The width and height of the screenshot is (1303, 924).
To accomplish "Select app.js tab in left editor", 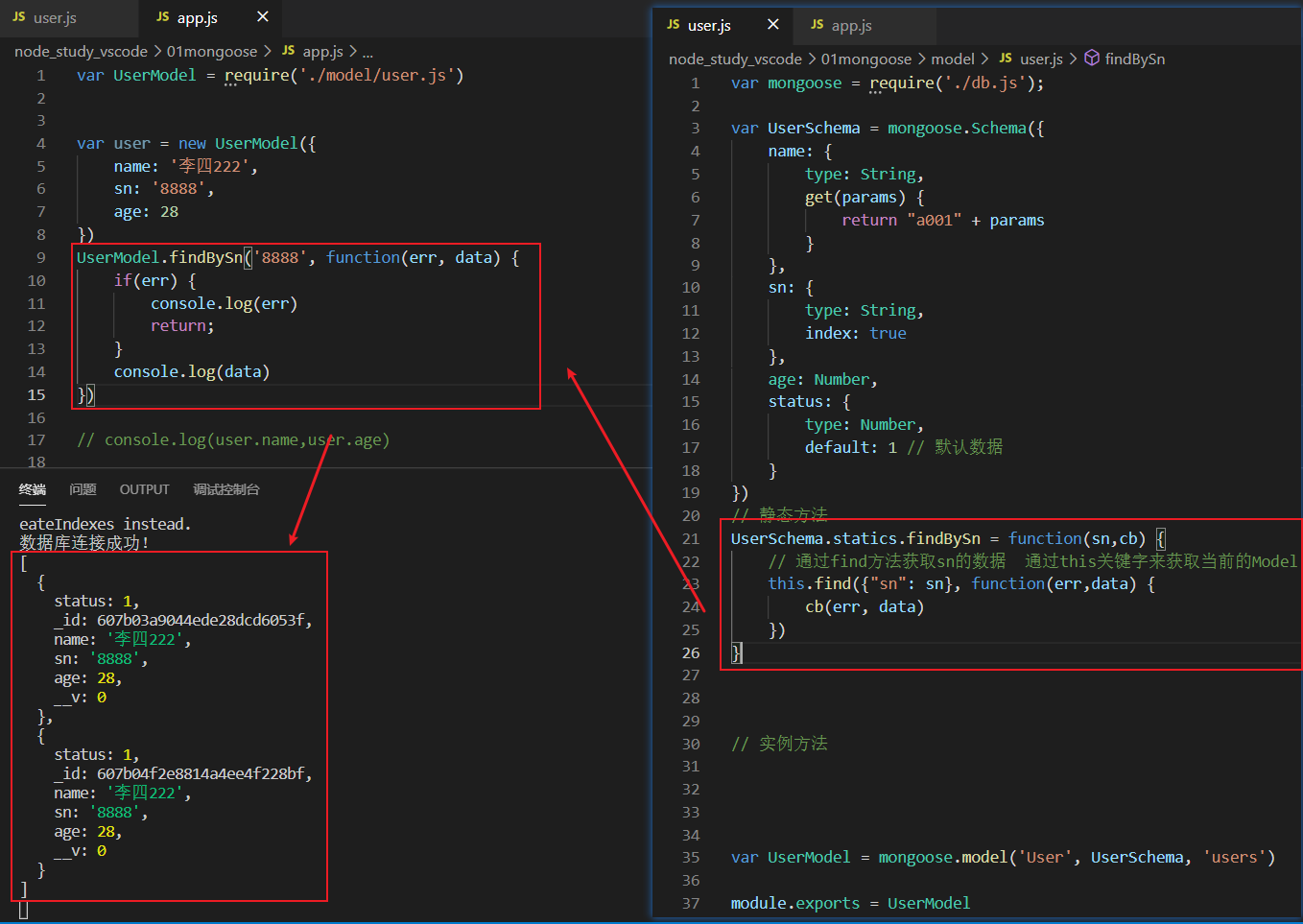I will pos(197,17).
